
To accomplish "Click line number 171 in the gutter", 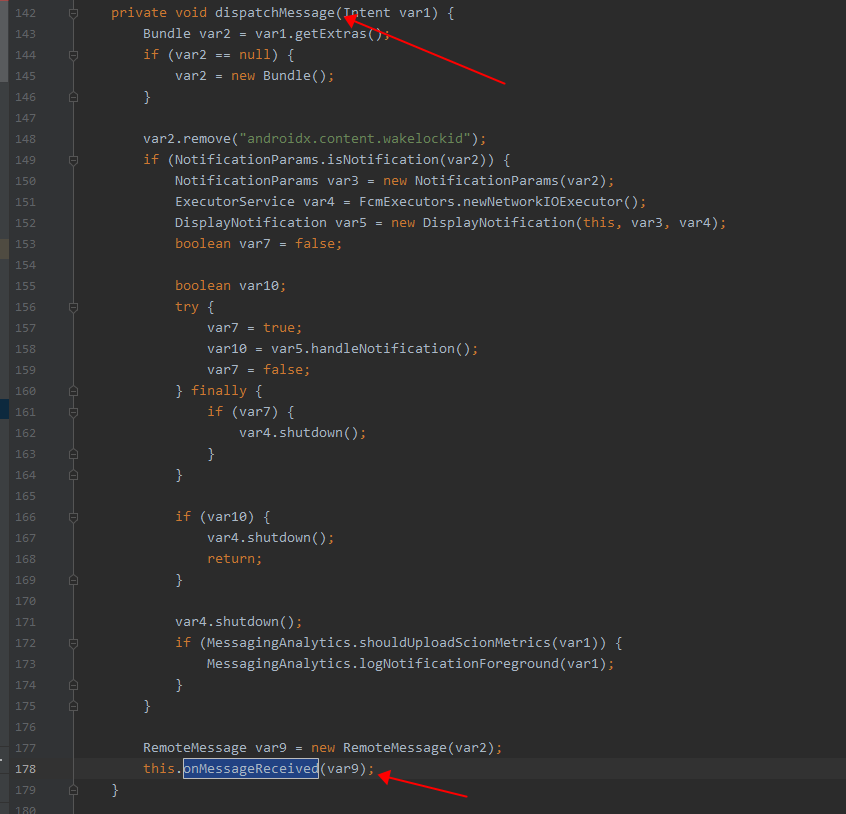I will click(x=25, y=622).
